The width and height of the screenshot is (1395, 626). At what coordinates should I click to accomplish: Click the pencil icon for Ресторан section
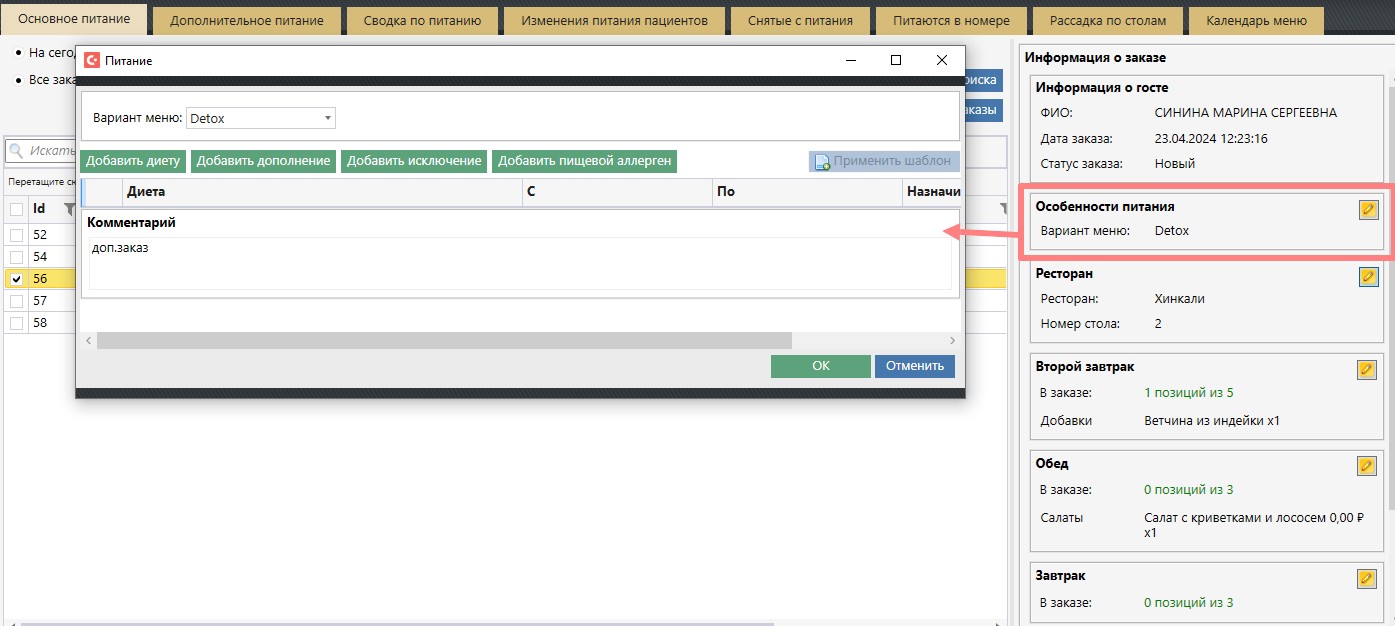point(1368,277)
